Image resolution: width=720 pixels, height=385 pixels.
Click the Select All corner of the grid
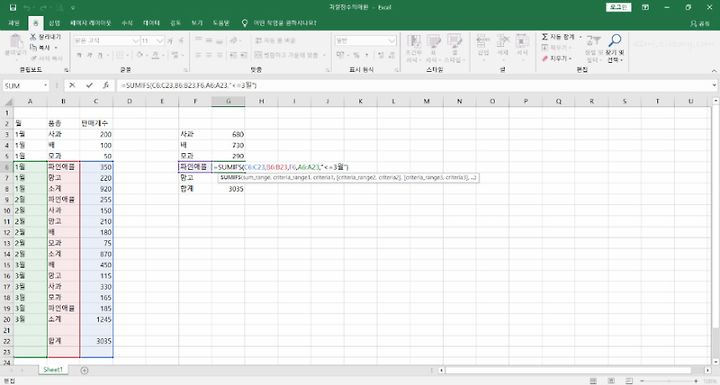click(x=7, y=102)
